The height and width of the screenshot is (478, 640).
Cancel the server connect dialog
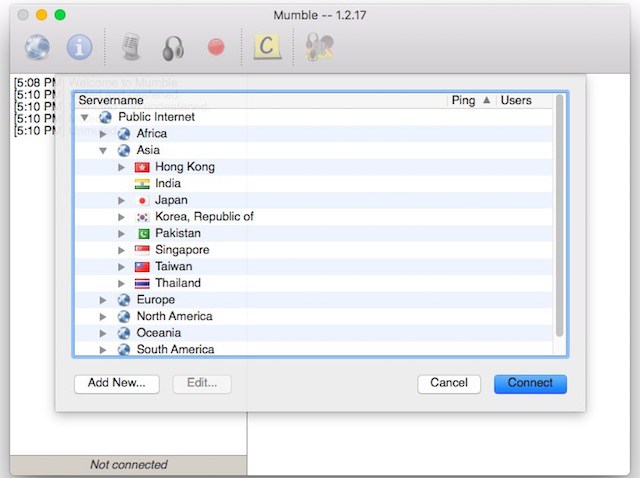pyautogui.click(x=449, y=384)
